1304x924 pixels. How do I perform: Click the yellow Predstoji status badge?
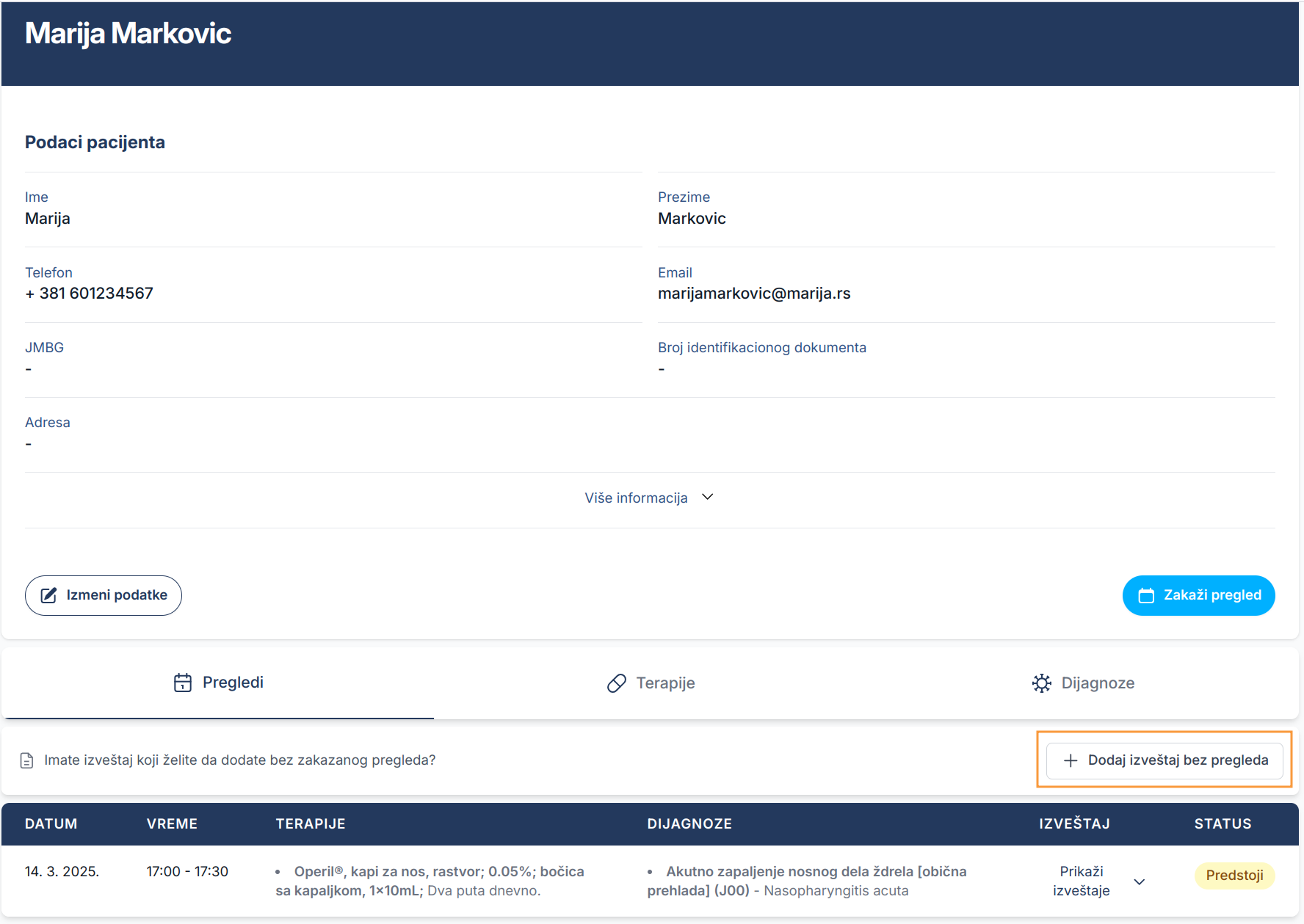tap(1234, 876)
